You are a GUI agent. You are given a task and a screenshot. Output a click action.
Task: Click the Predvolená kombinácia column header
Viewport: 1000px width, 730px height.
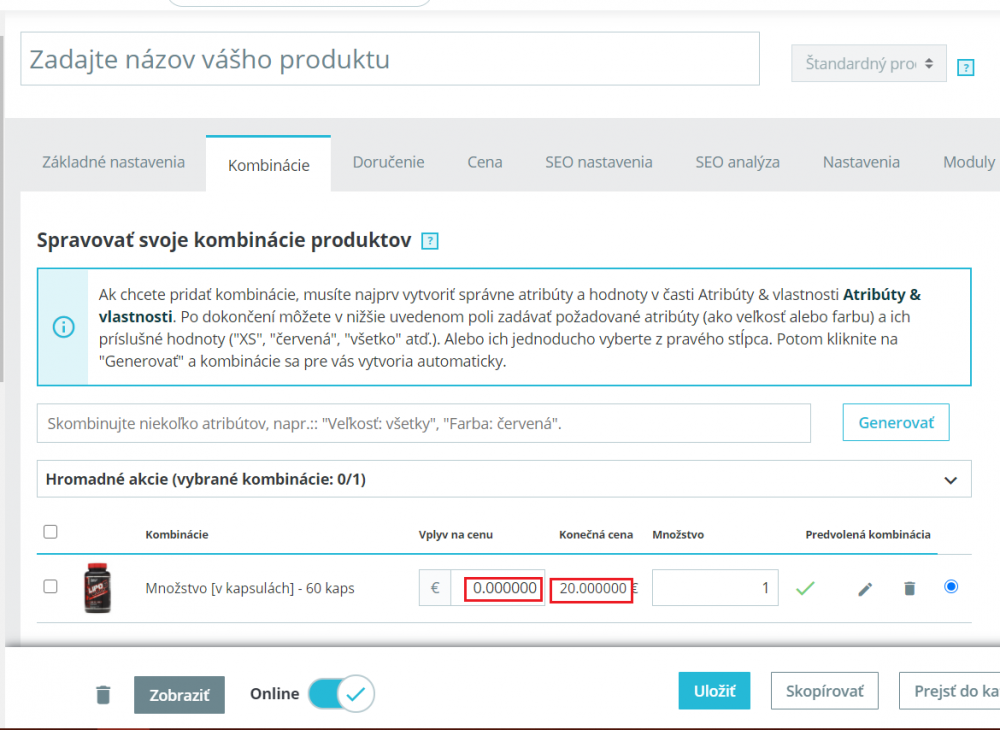click(x=867, y=534)
